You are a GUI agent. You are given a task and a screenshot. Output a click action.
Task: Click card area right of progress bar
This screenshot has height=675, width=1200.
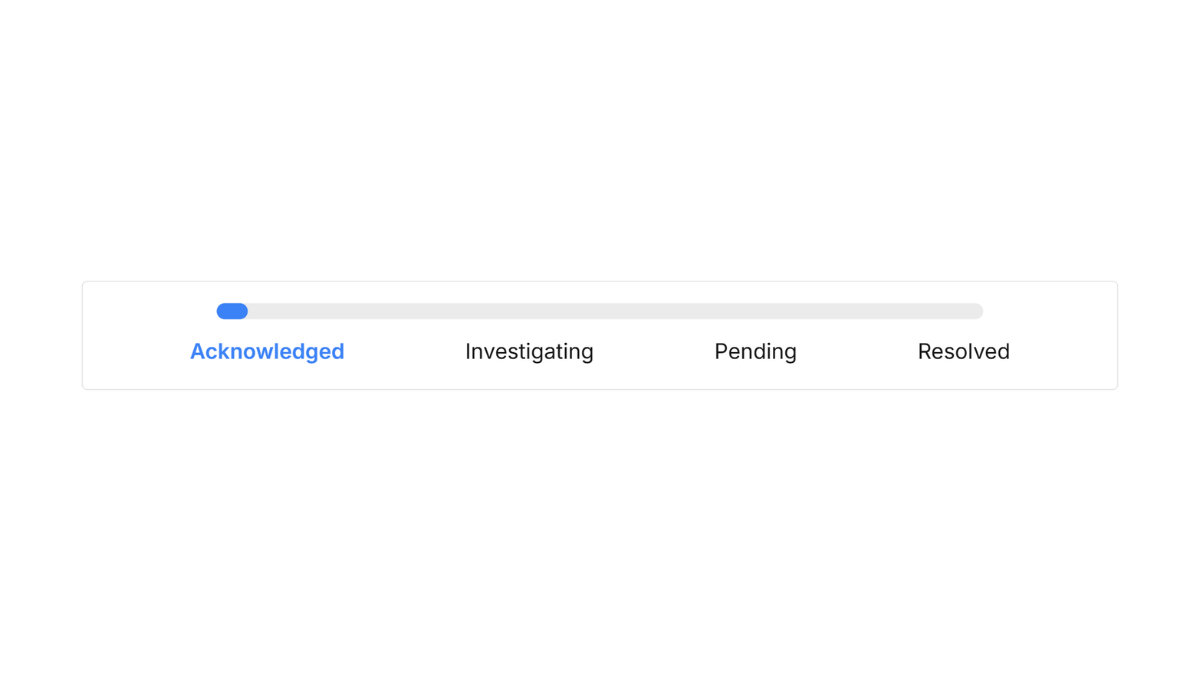[x=1050, y=311]
